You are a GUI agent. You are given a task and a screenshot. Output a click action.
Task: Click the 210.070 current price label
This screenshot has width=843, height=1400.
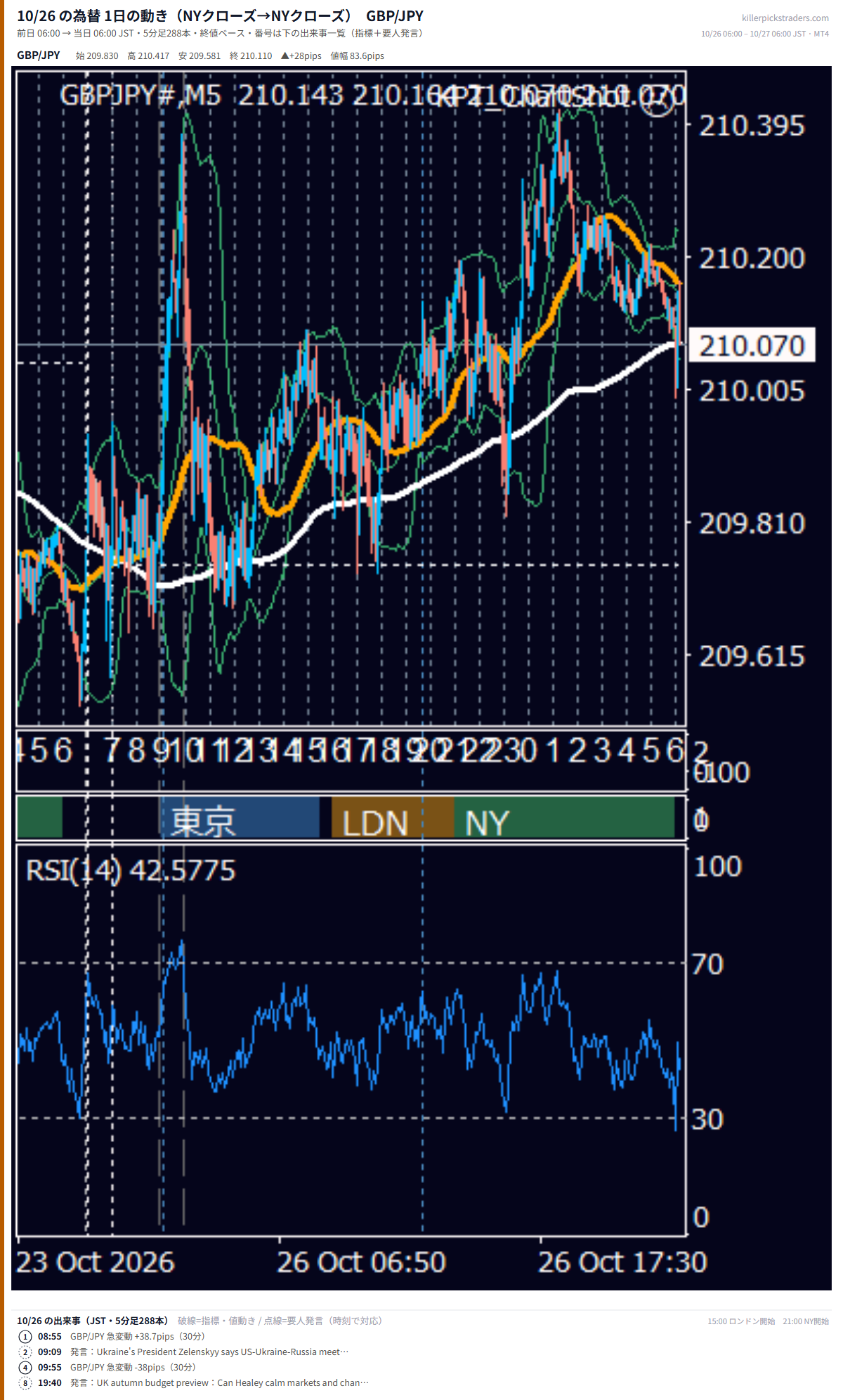click(752, 346)
